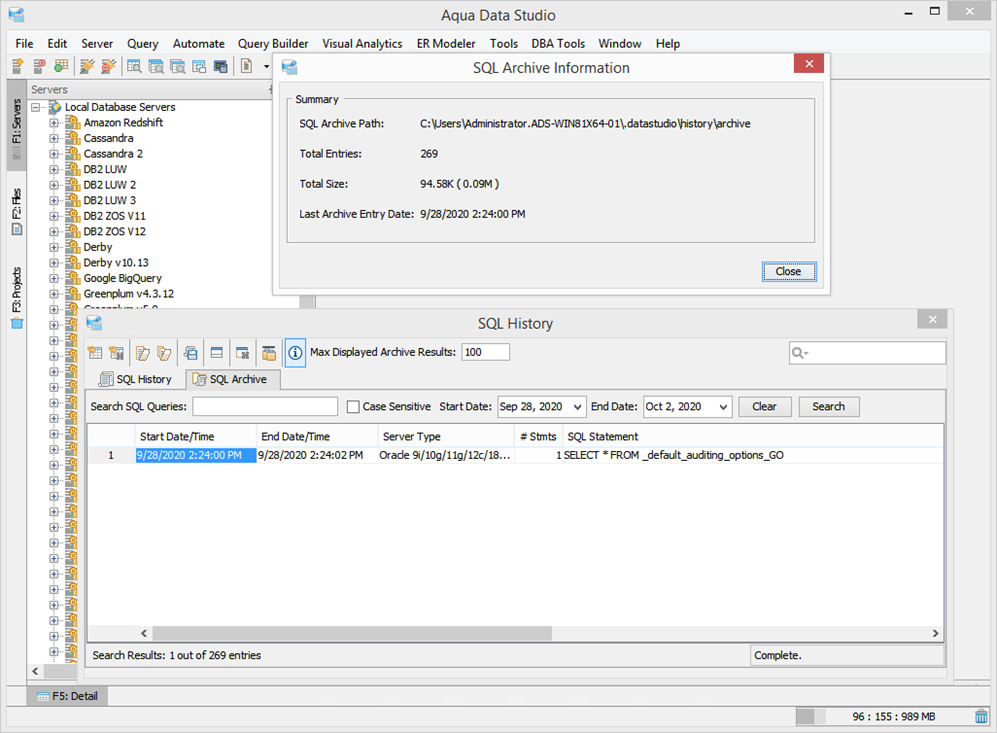Image resolution: width=997 pixels, height=733 pixels.
Task: Click the grid with green circle toolbar icon
Action: coord(61,65)
